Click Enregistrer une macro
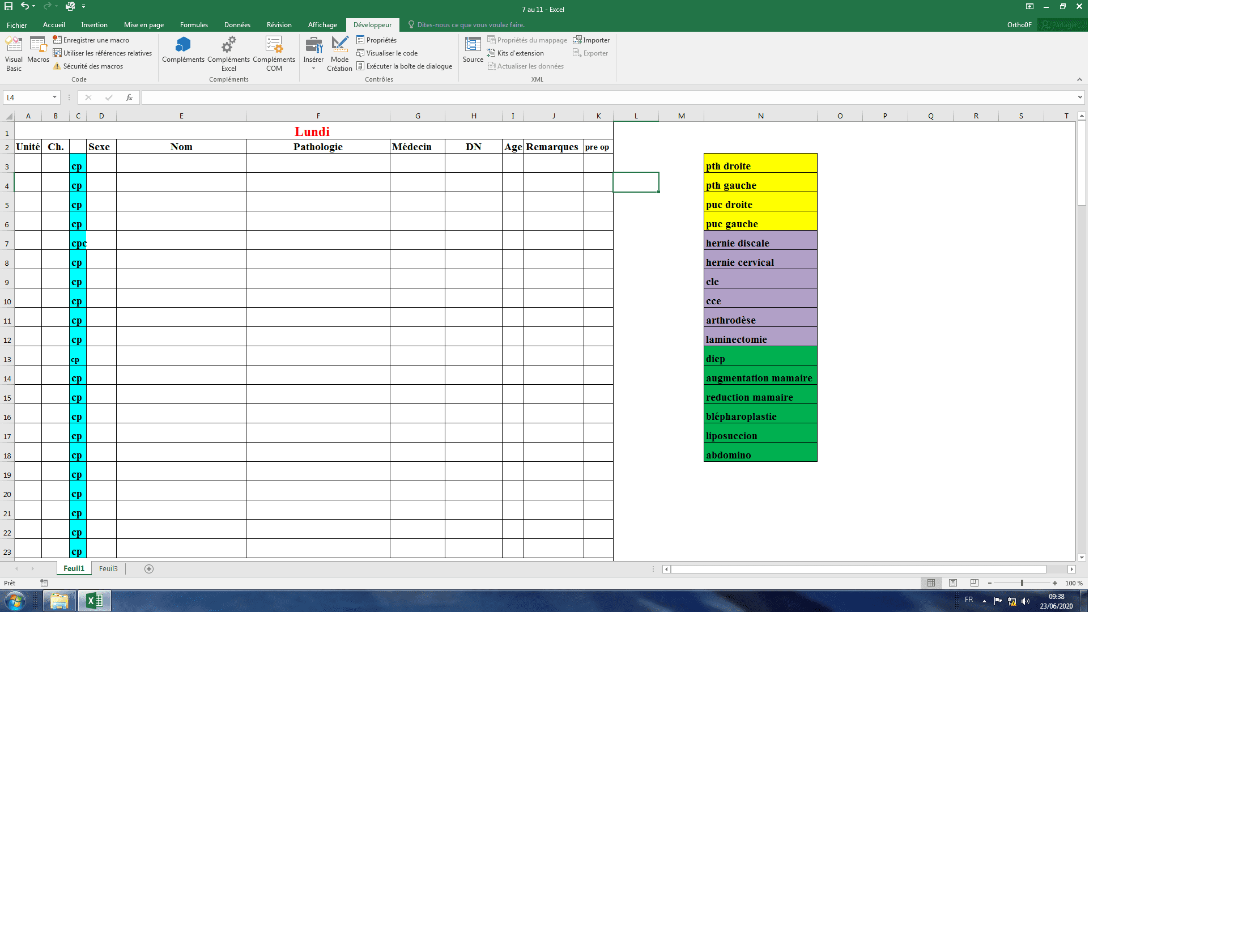Image resolution: width=1251 pixels, height=952 pixels. (96, 40)
